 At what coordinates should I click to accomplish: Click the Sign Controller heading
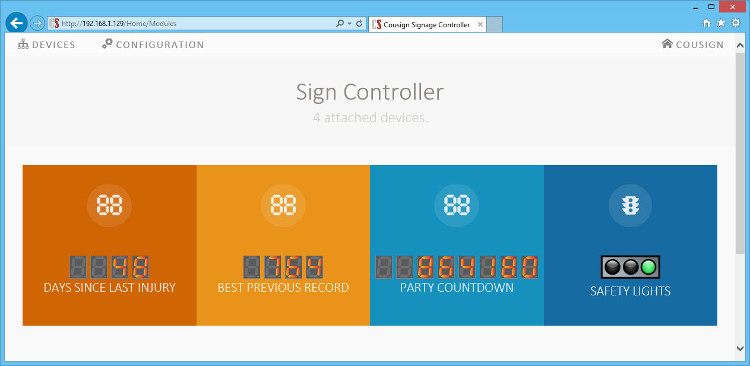click(x=370, y=92)
